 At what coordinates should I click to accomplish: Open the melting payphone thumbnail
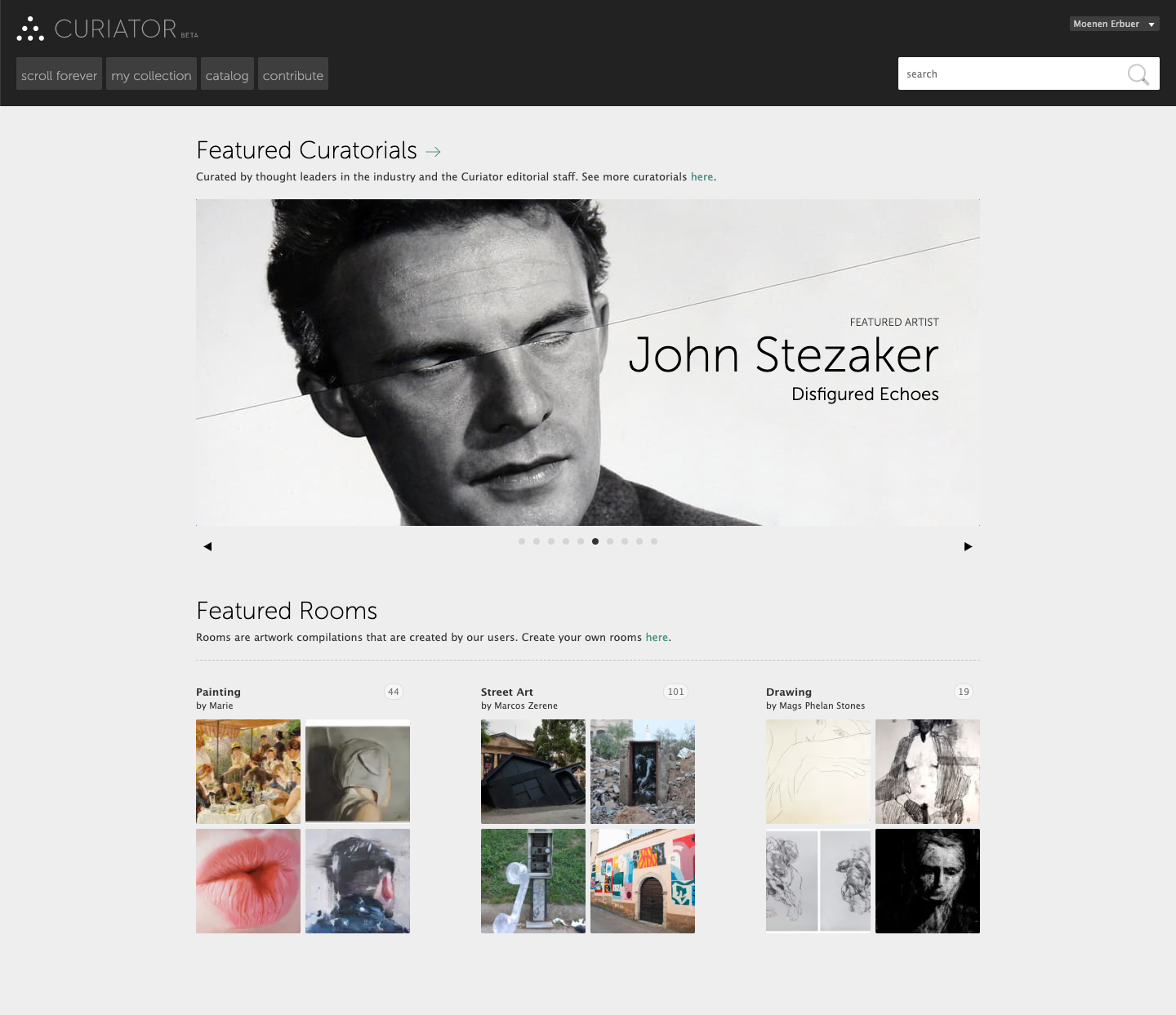coord(533,881)
